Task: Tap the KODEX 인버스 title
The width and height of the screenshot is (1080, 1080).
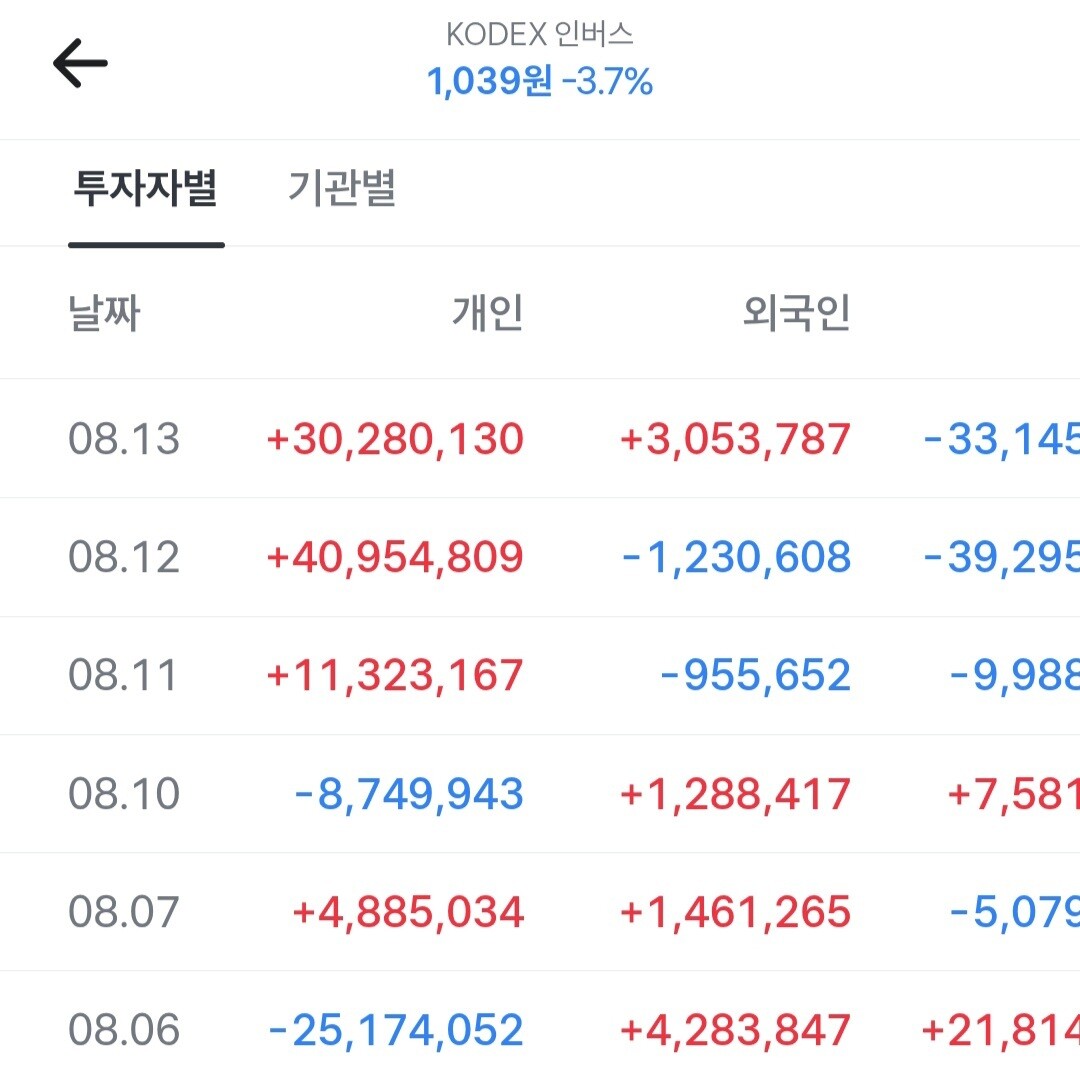Action: point(539,34)
